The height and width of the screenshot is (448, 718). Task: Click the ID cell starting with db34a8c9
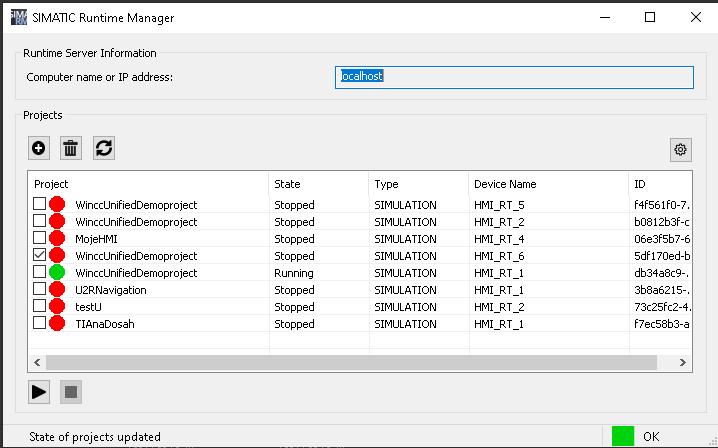(662, 273)
